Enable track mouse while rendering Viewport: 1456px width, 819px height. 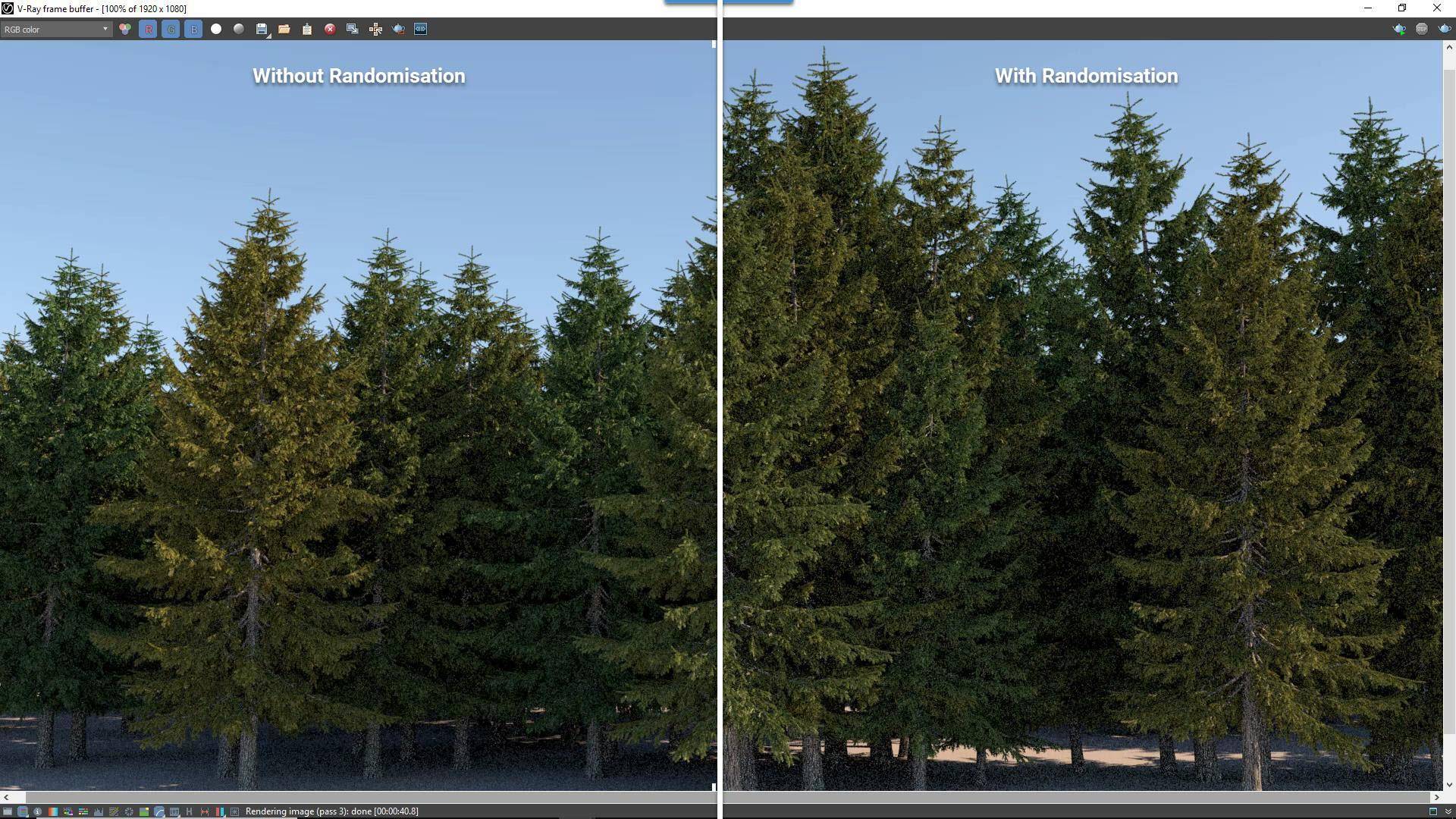[375, 29]
